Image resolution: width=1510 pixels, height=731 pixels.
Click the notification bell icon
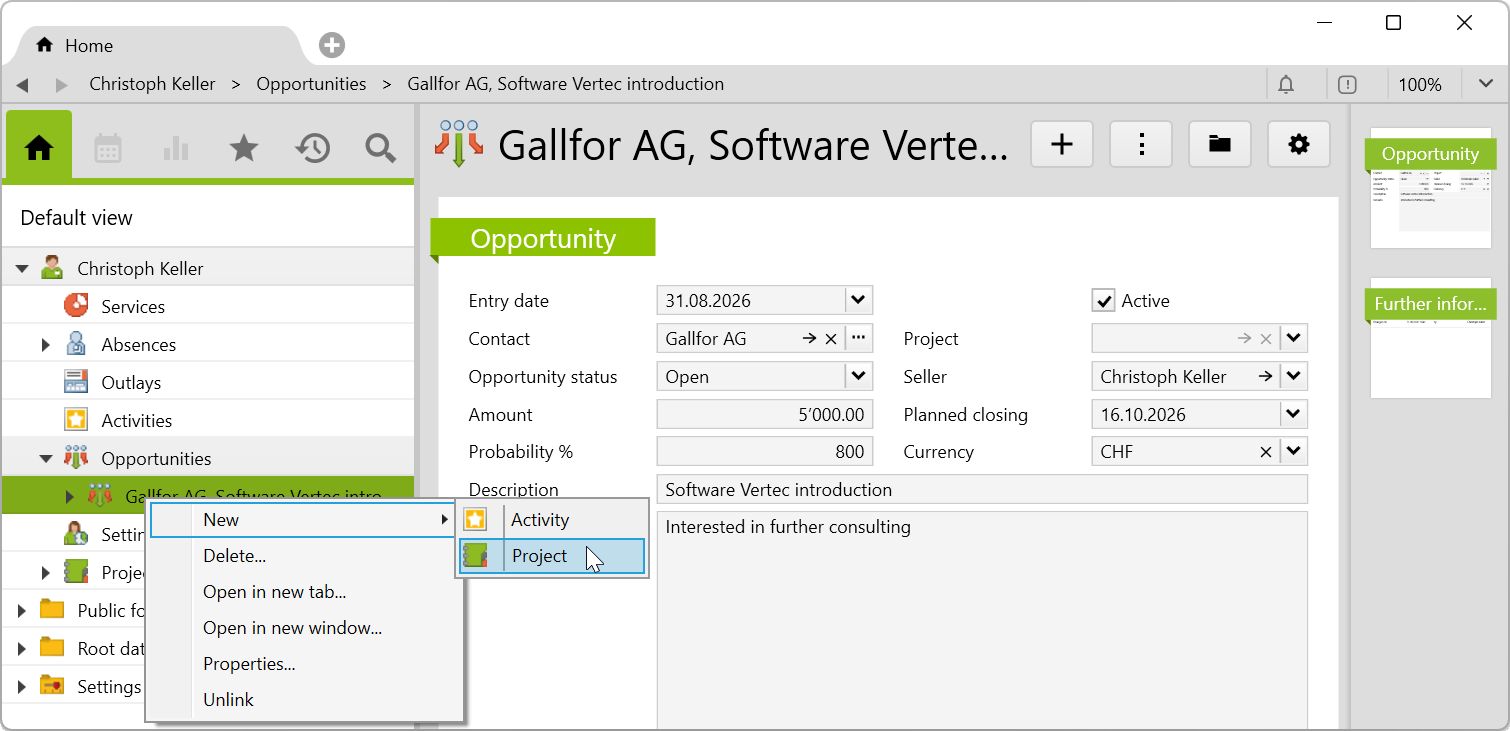coord(1286,85)
